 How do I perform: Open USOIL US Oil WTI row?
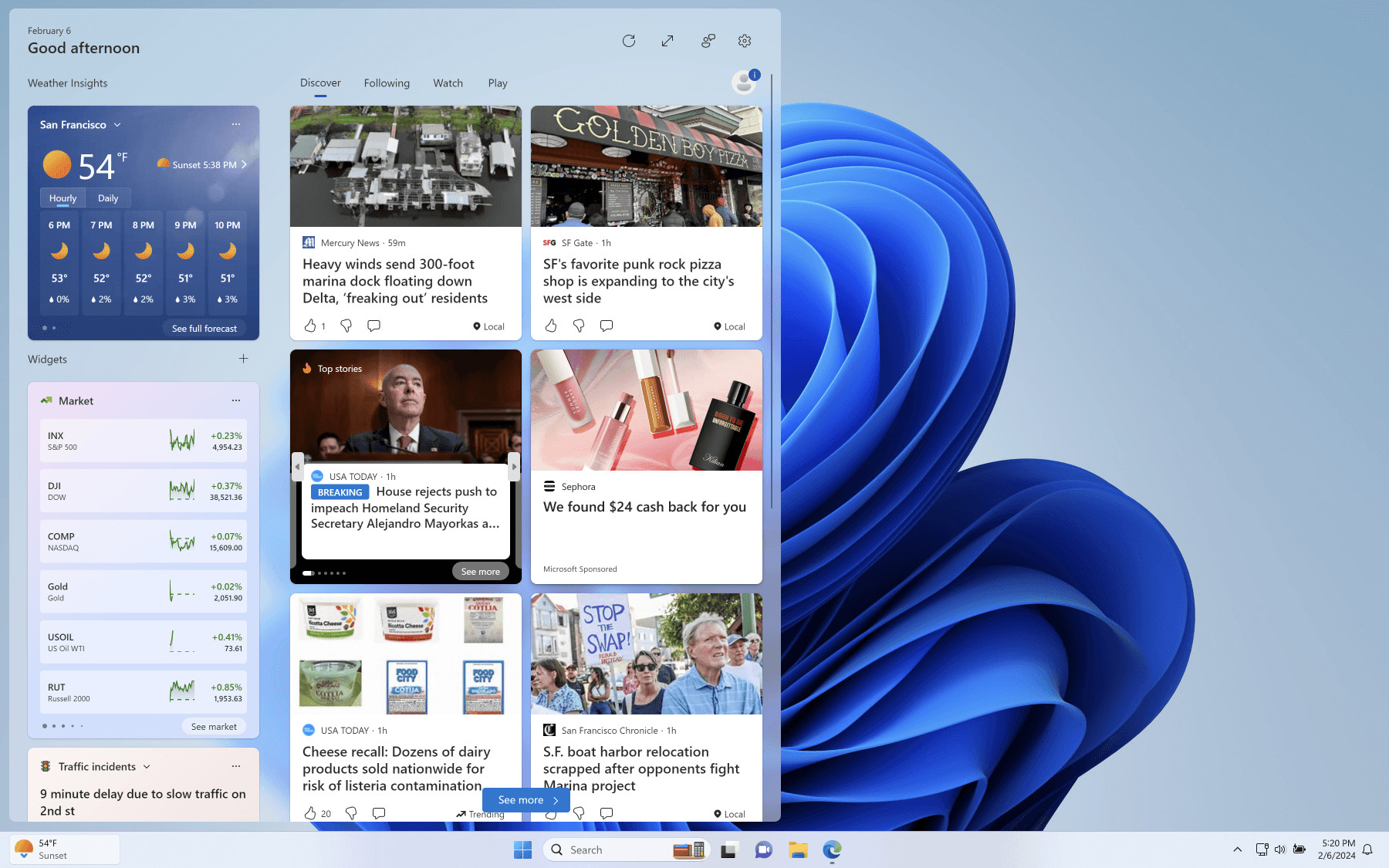click(144, 642)
